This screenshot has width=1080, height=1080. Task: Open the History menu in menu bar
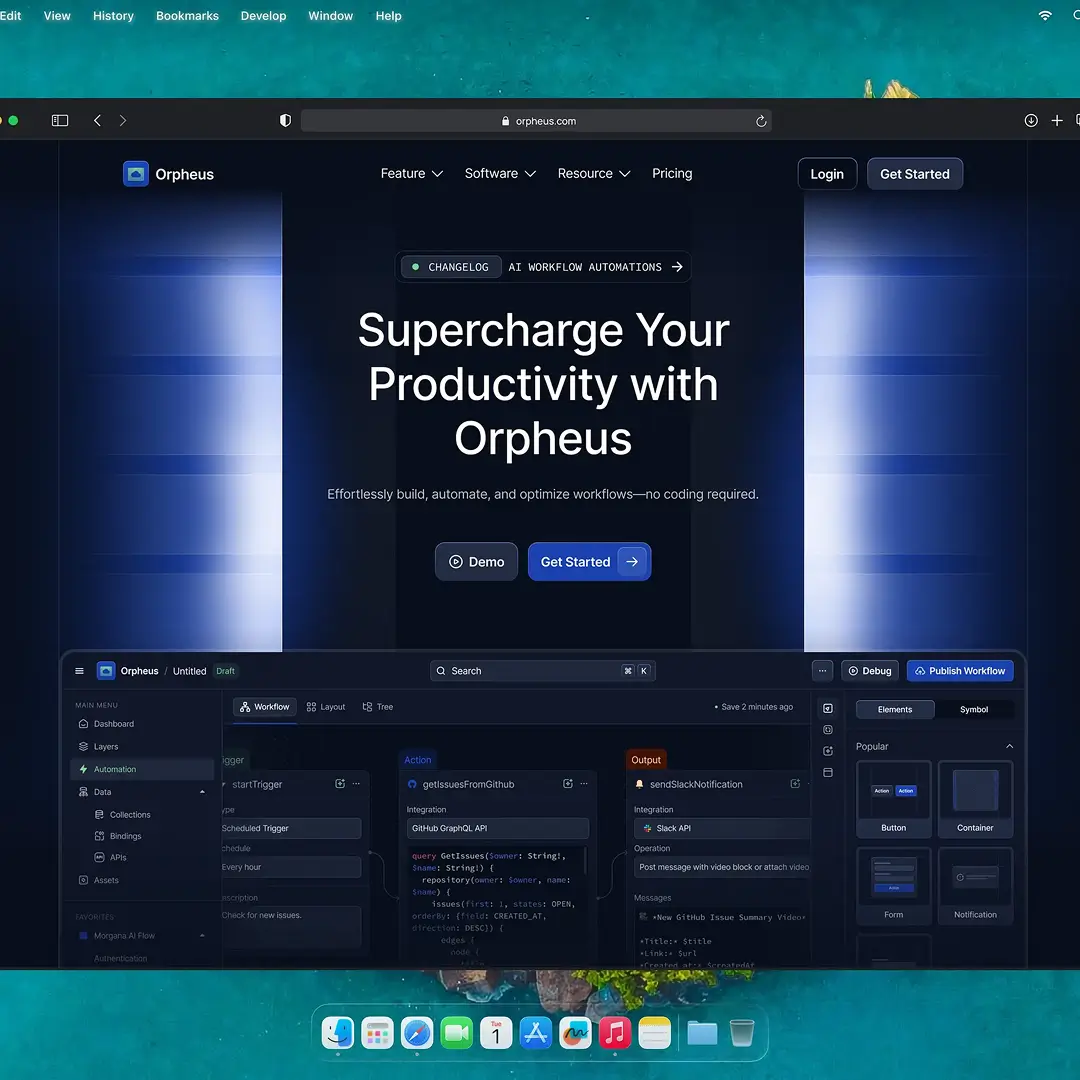(x=114, y=16)
